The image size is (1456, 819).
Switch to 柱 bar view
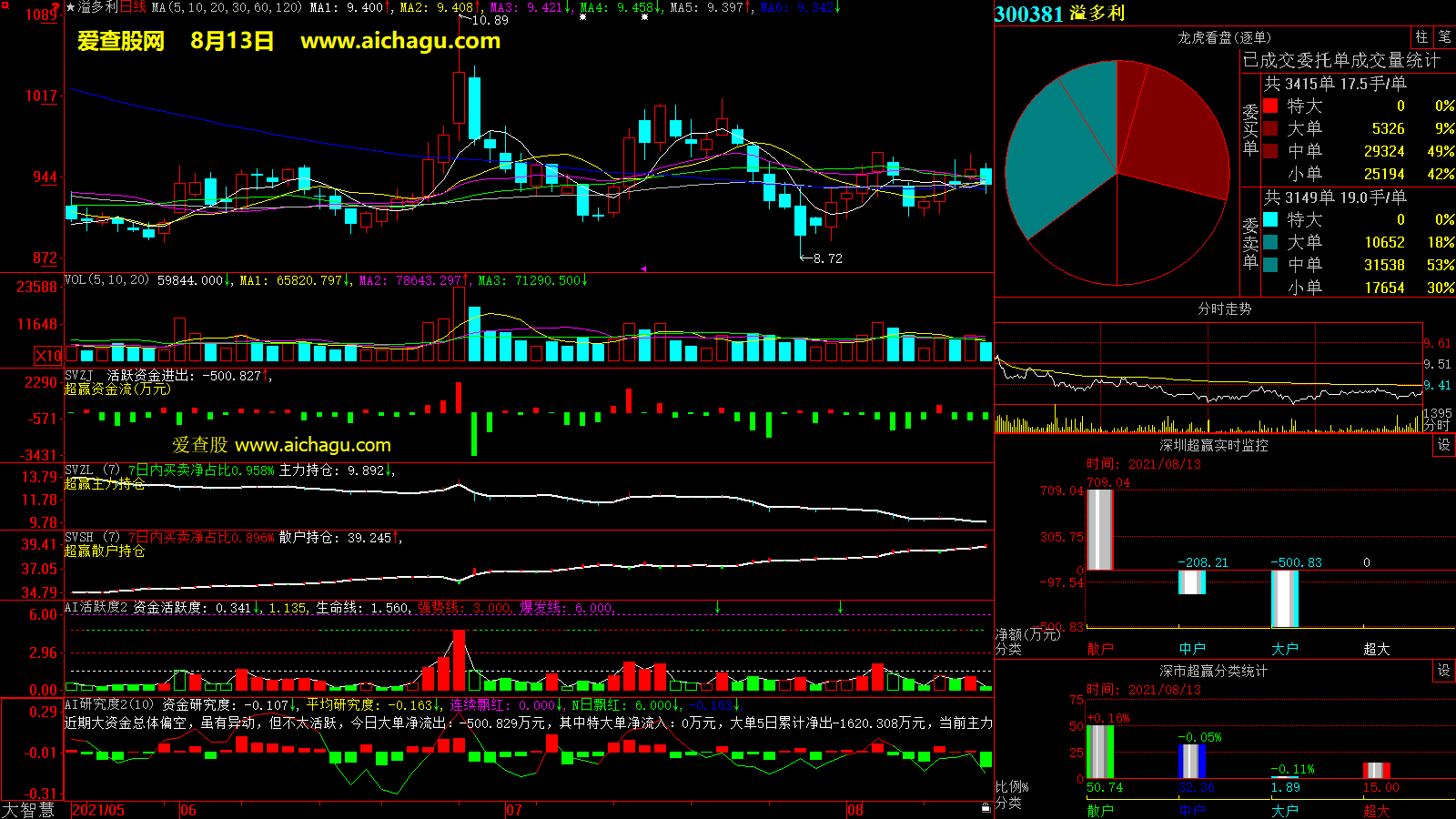click(x=1421, y=37)
